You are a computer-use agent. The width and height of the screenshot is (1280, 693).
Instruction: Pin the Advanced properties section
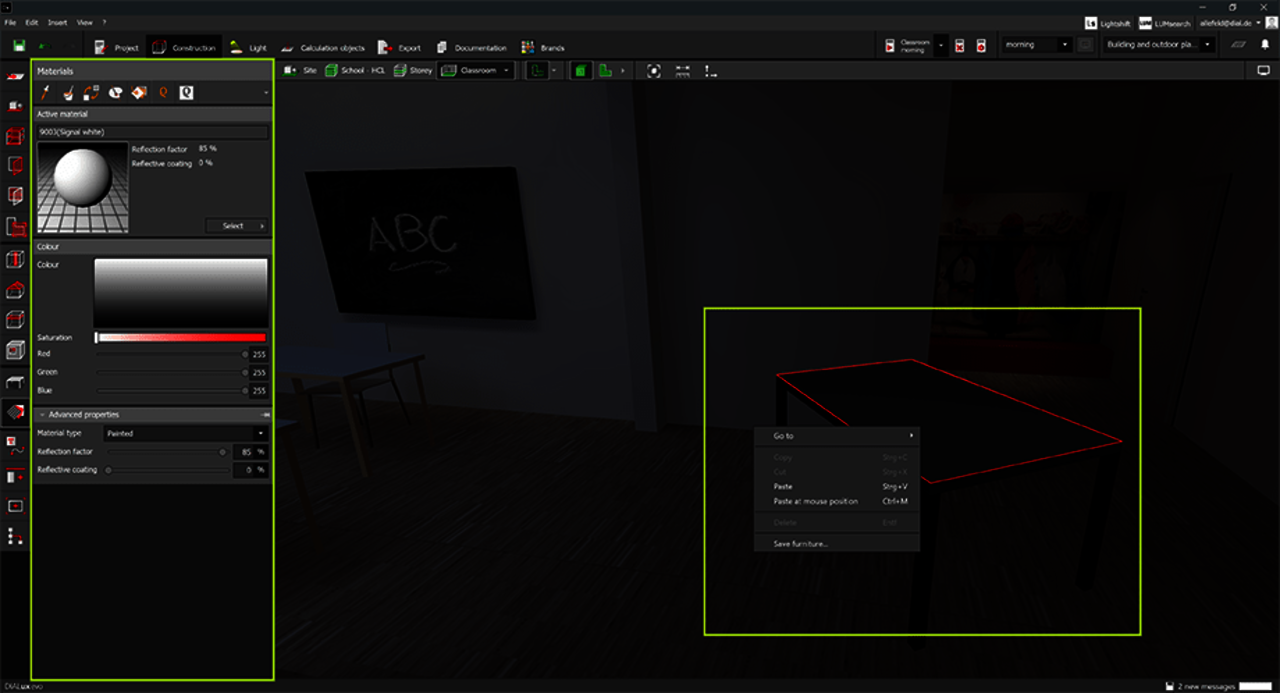pyautogui.click(x=265, y=414)
